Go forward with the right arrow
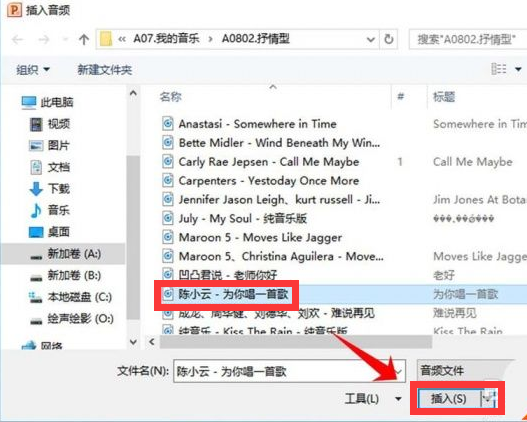This screenshot has height=422, width=527. pos(44,40)
